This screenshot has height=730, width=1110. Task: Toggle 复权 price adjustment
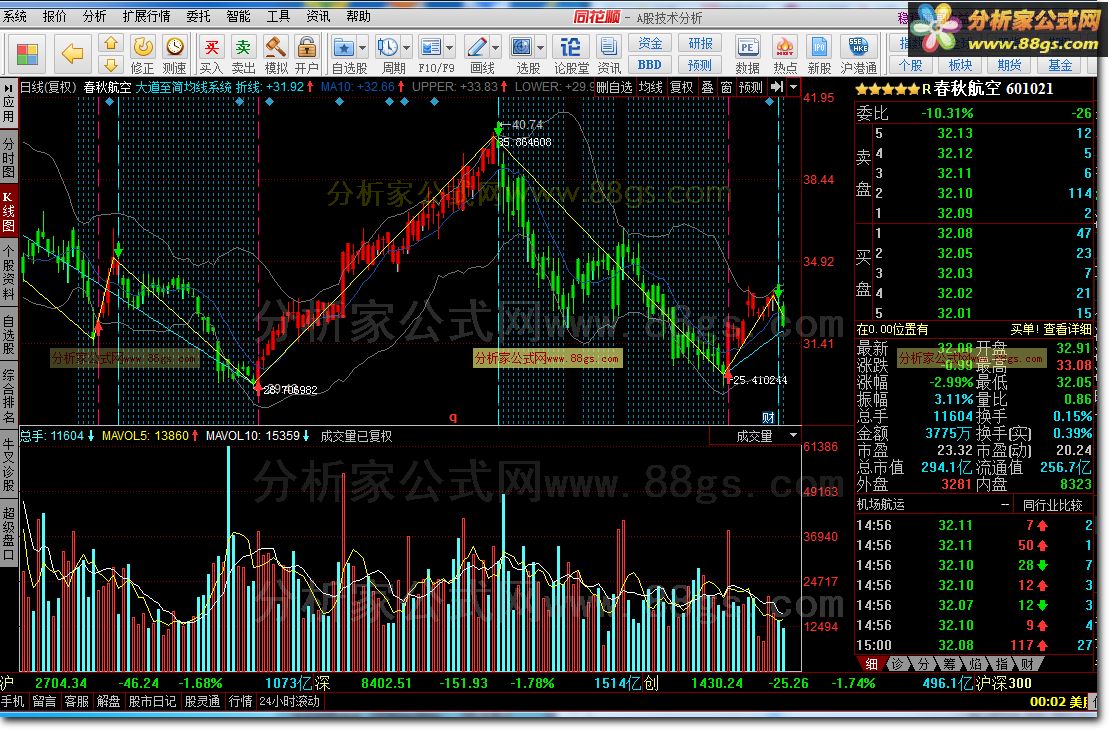(682, 87)
